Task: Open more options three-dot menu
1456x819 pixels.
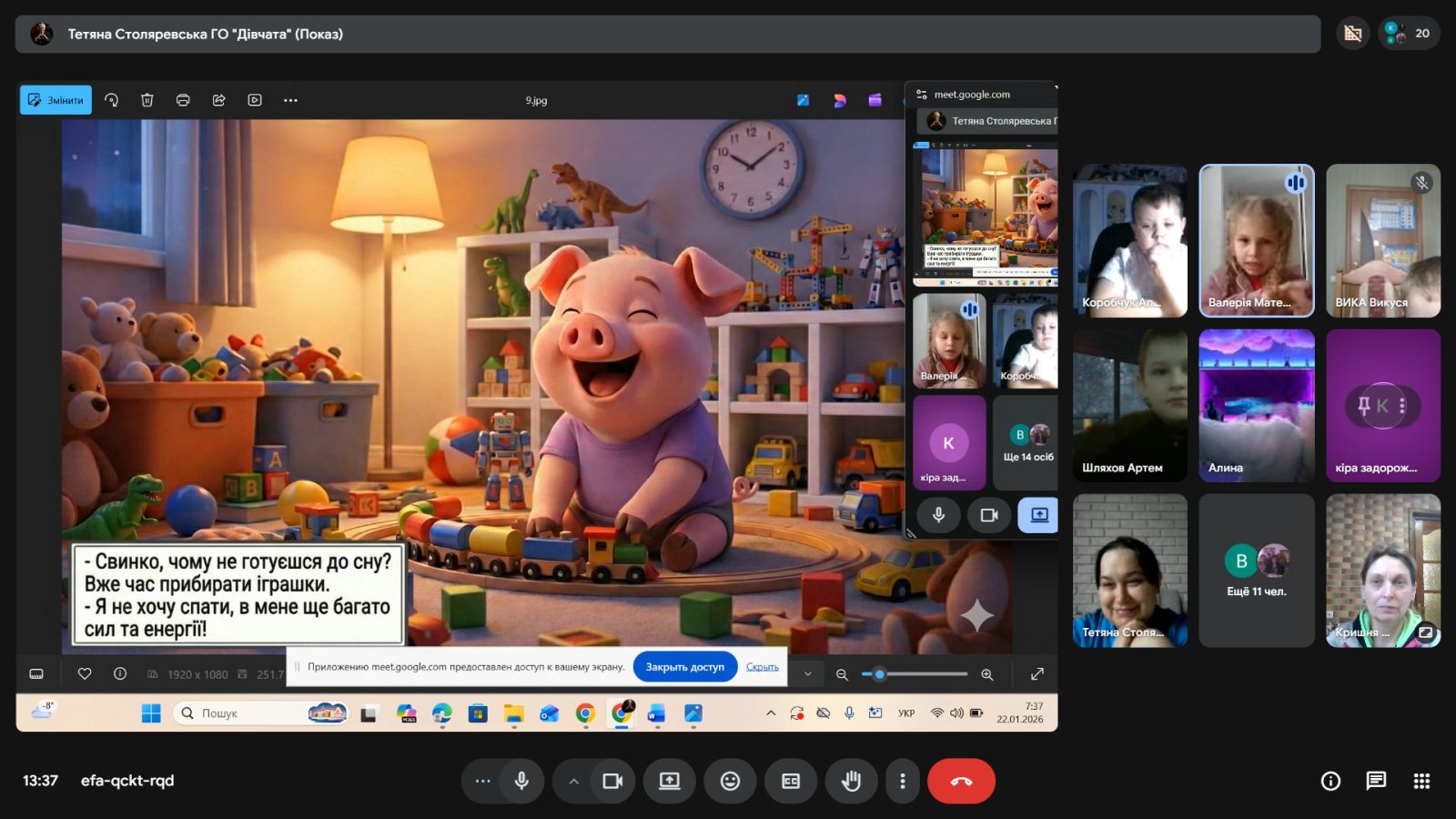Action: click(903, 781)
